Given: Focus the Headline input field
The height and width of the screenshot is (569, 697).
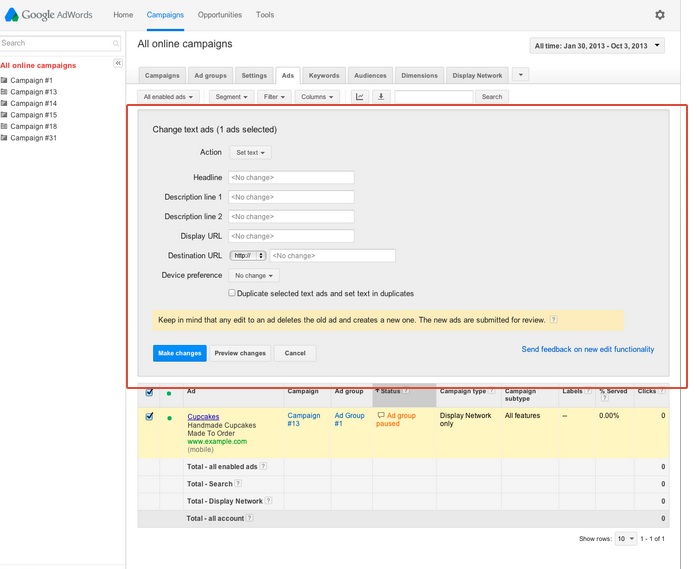Looking at the screenshot, I should [x=291, y=177].
